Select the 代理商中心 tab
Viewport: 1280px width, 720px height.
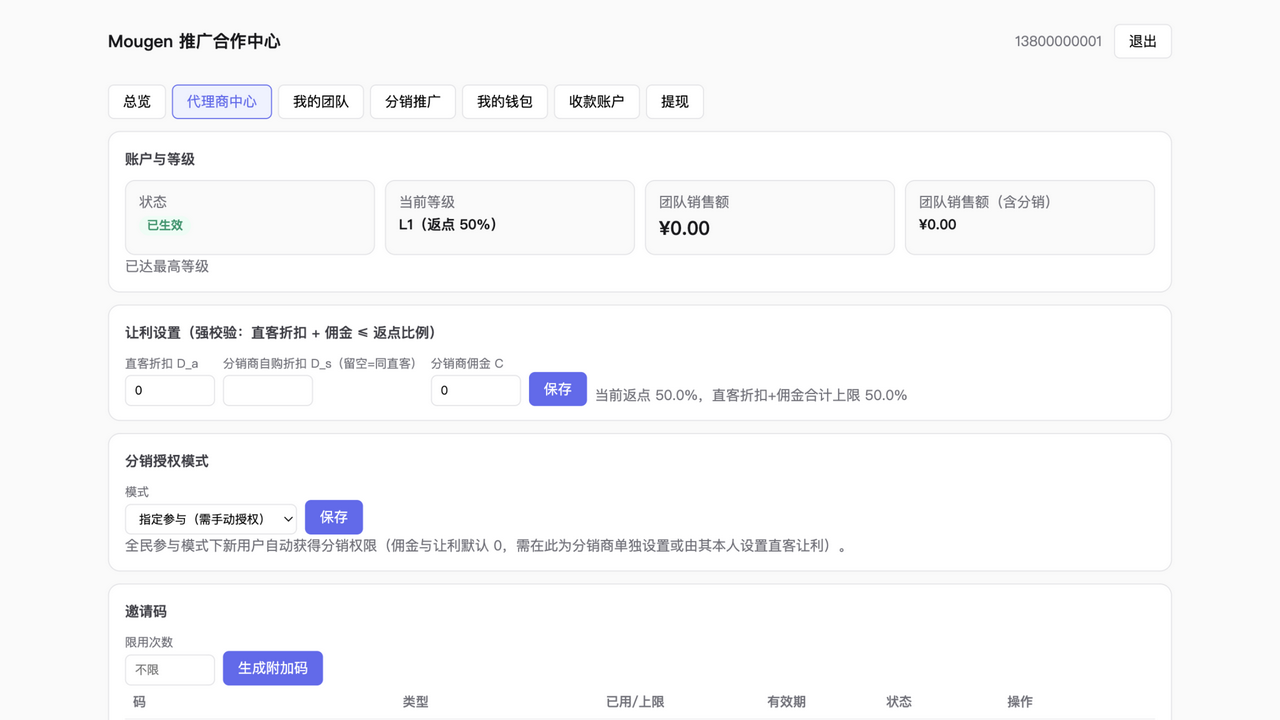(222, 102)
